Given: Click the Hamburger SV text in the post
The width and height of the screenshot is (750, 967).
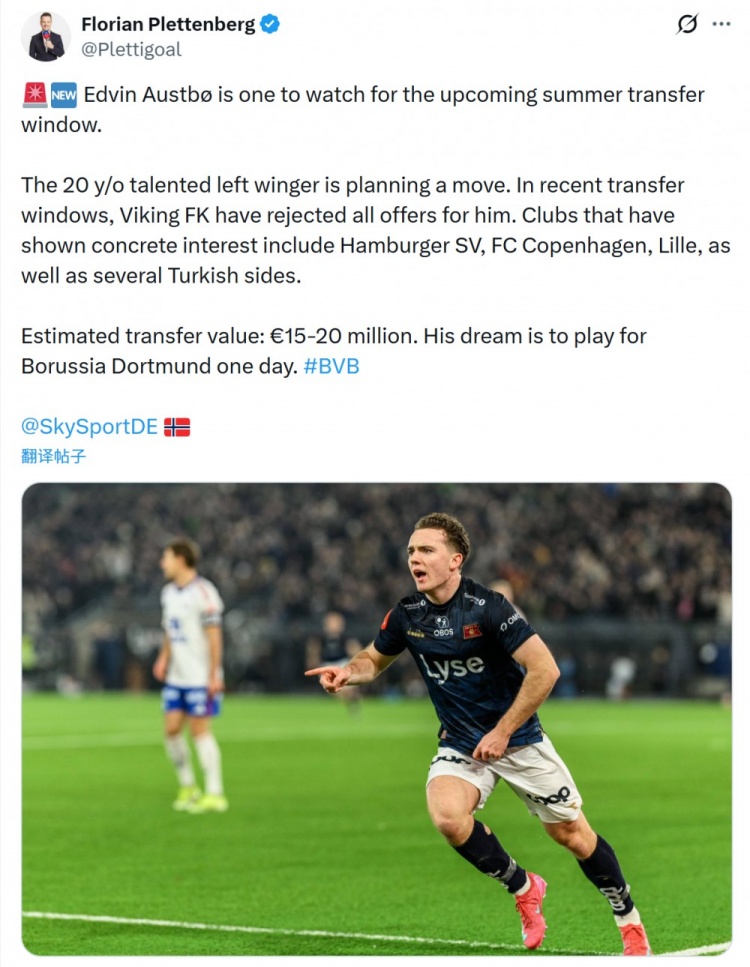Looking at the screenshot, I should pyautogui.click(x=411, y=246).
